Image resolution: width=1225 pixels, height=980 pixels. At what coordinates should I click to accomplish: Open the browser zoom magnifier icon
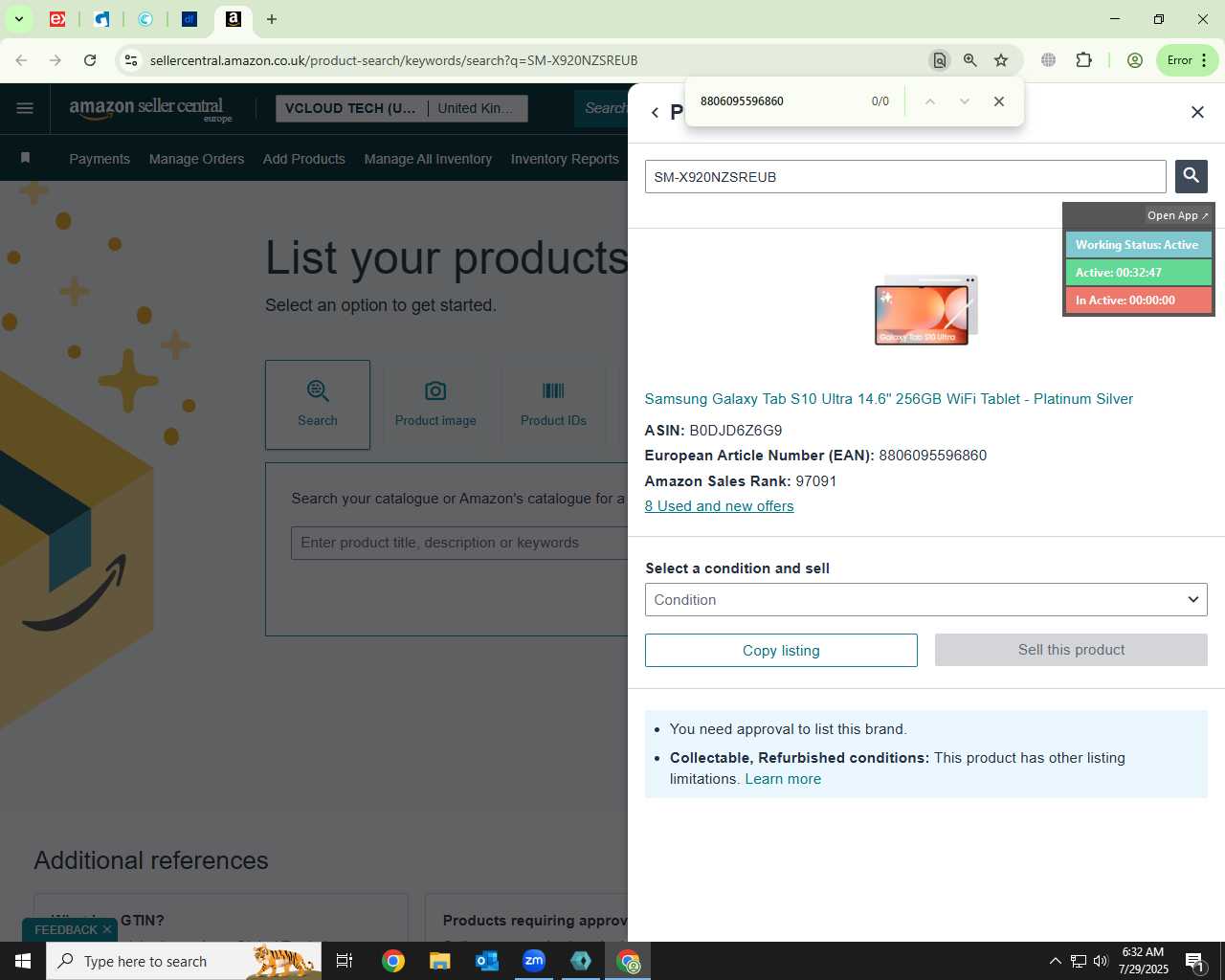pyautogui.click(x=969, y=60)
